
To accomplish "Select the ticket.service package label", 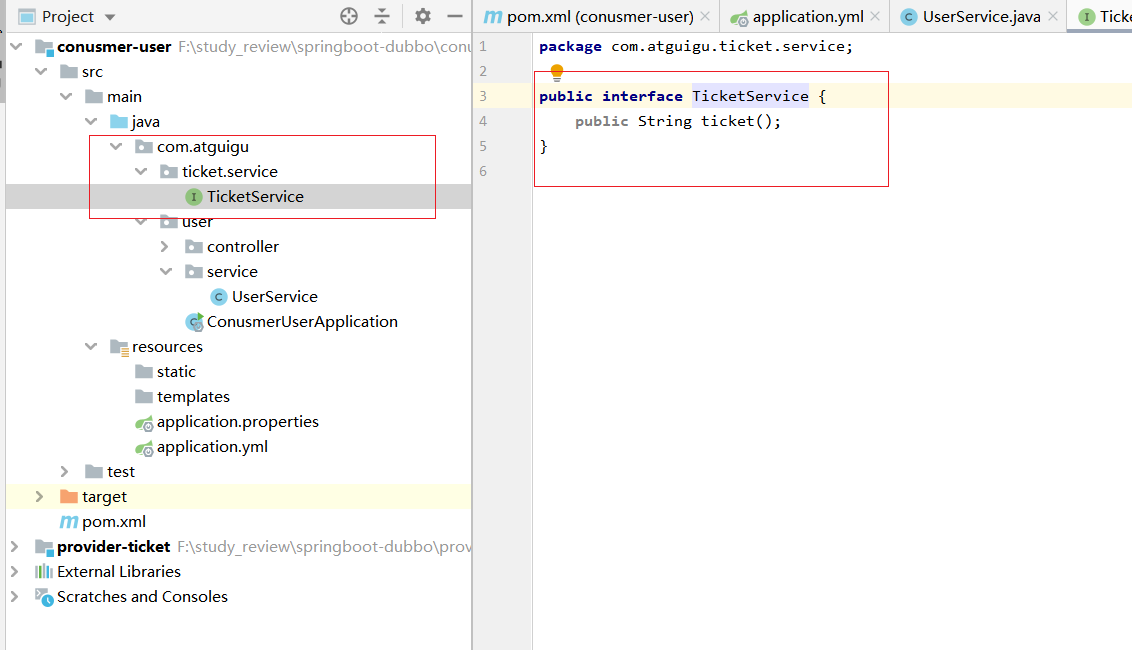I will pyautogui.click(x=230, y=172).
